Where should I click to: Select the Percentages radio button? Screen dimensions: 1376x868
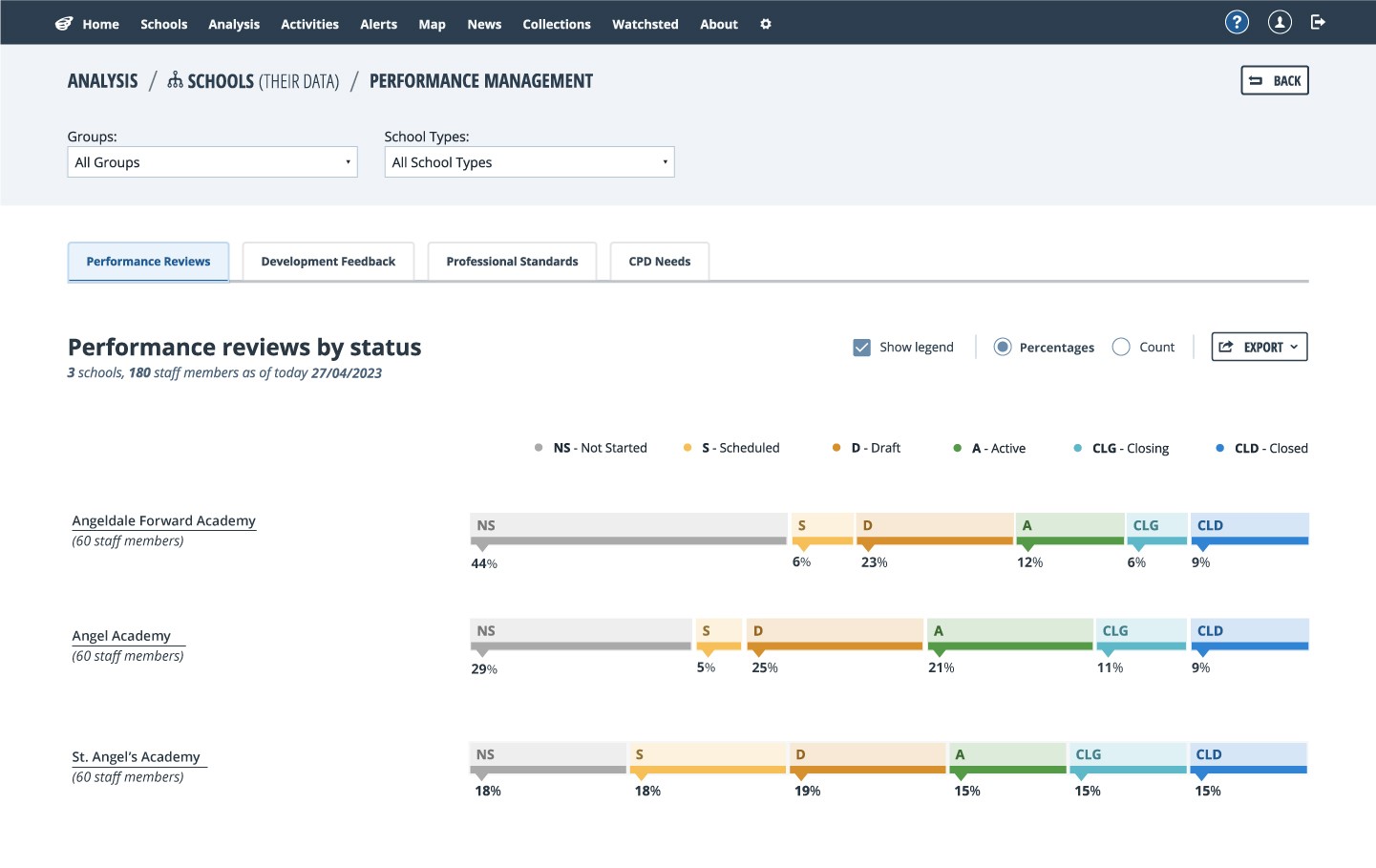pyautogui.click(x=1003, y=347)
